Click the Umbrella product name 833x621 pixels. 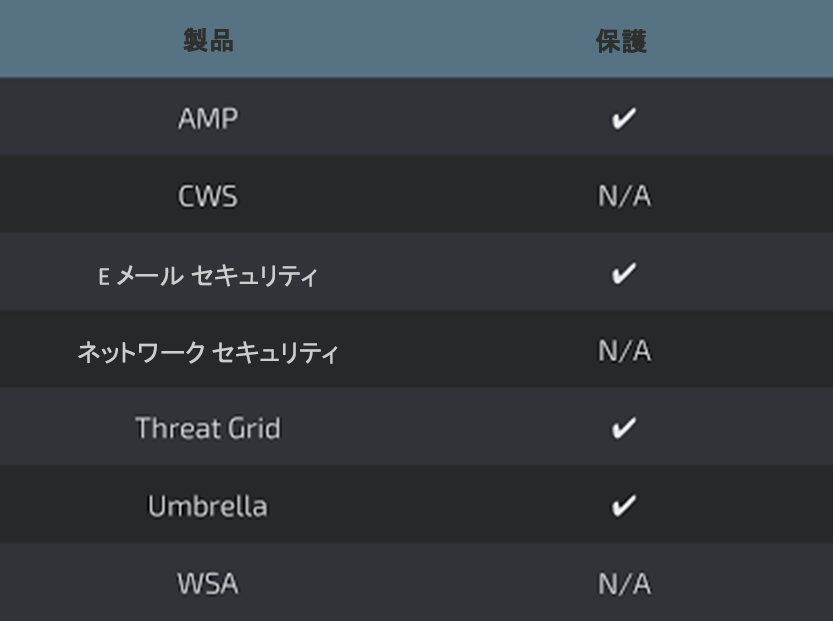point(208,506)
